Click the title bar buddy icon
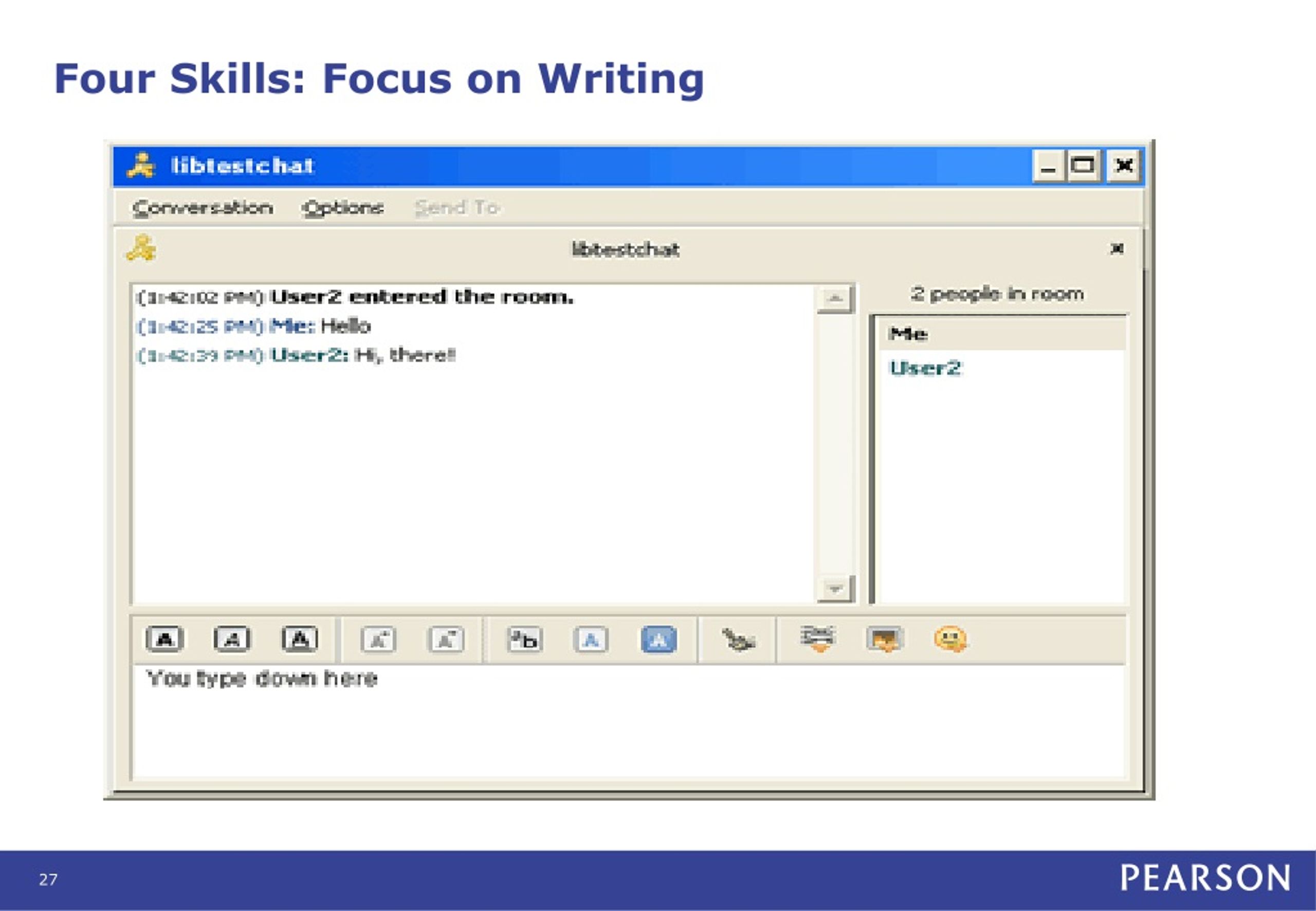This screenshot has width=1316, height=911. 141,166
